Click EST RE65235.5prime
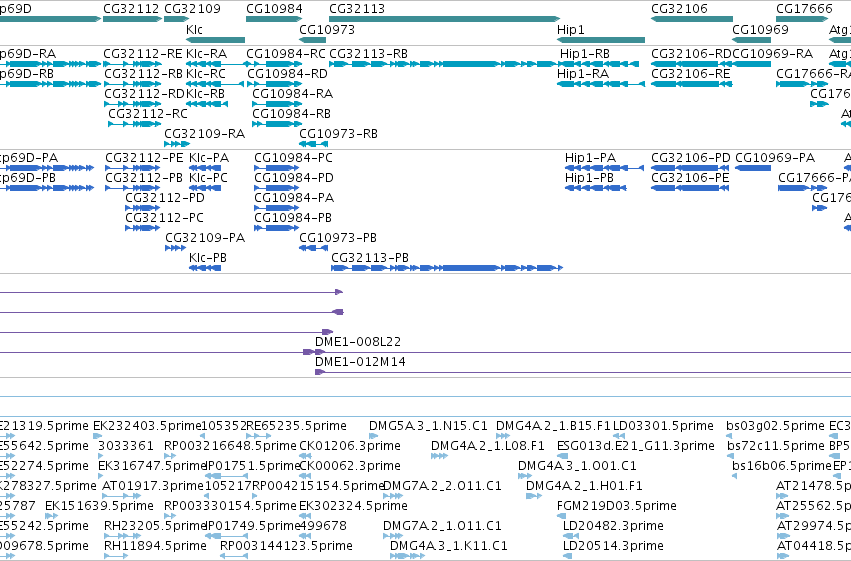This screenshot has width=851, height=561. click(258, 436)
